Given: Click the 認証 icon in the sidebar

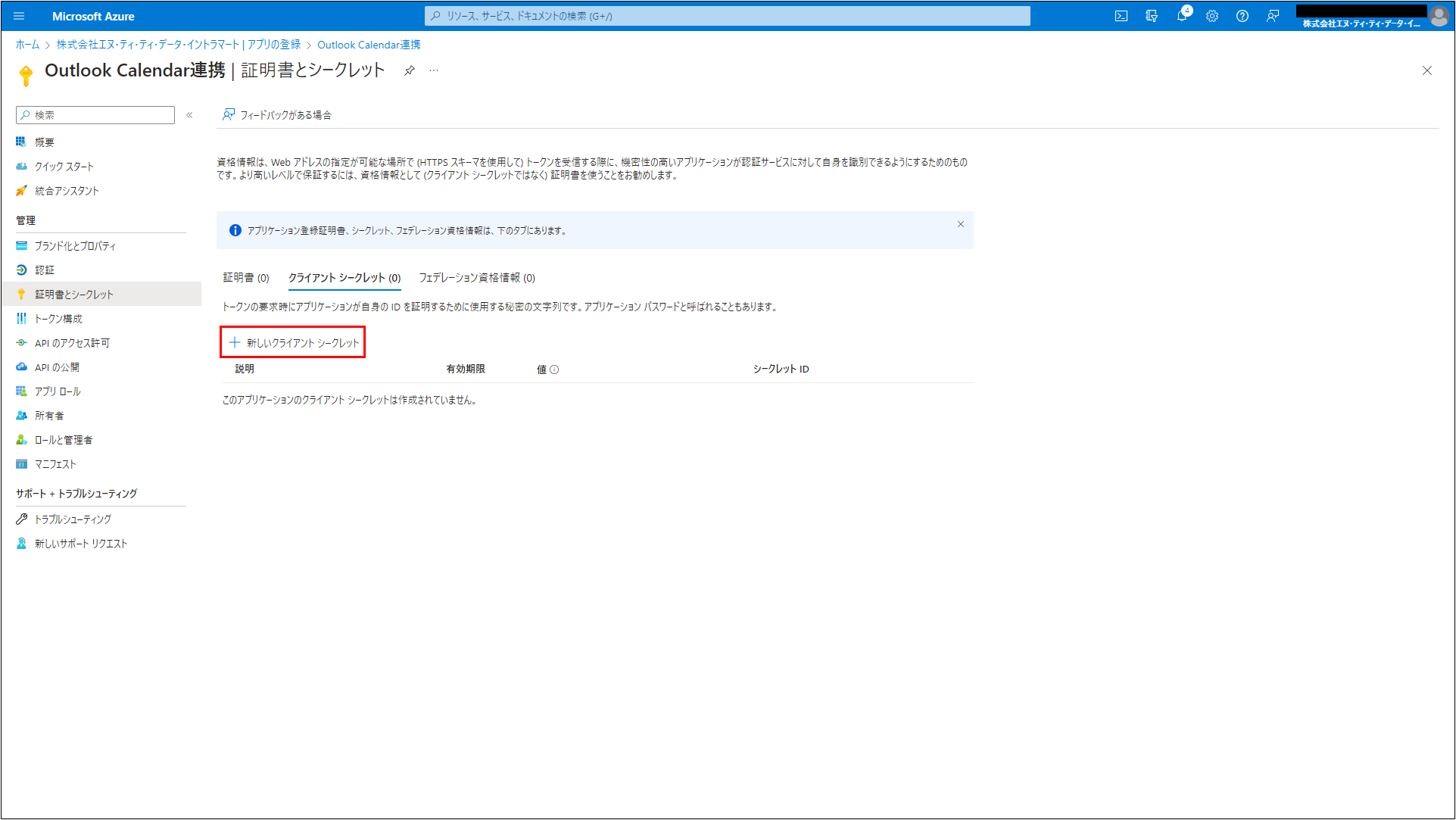Looking at the screenshot, I should point(21,270).
